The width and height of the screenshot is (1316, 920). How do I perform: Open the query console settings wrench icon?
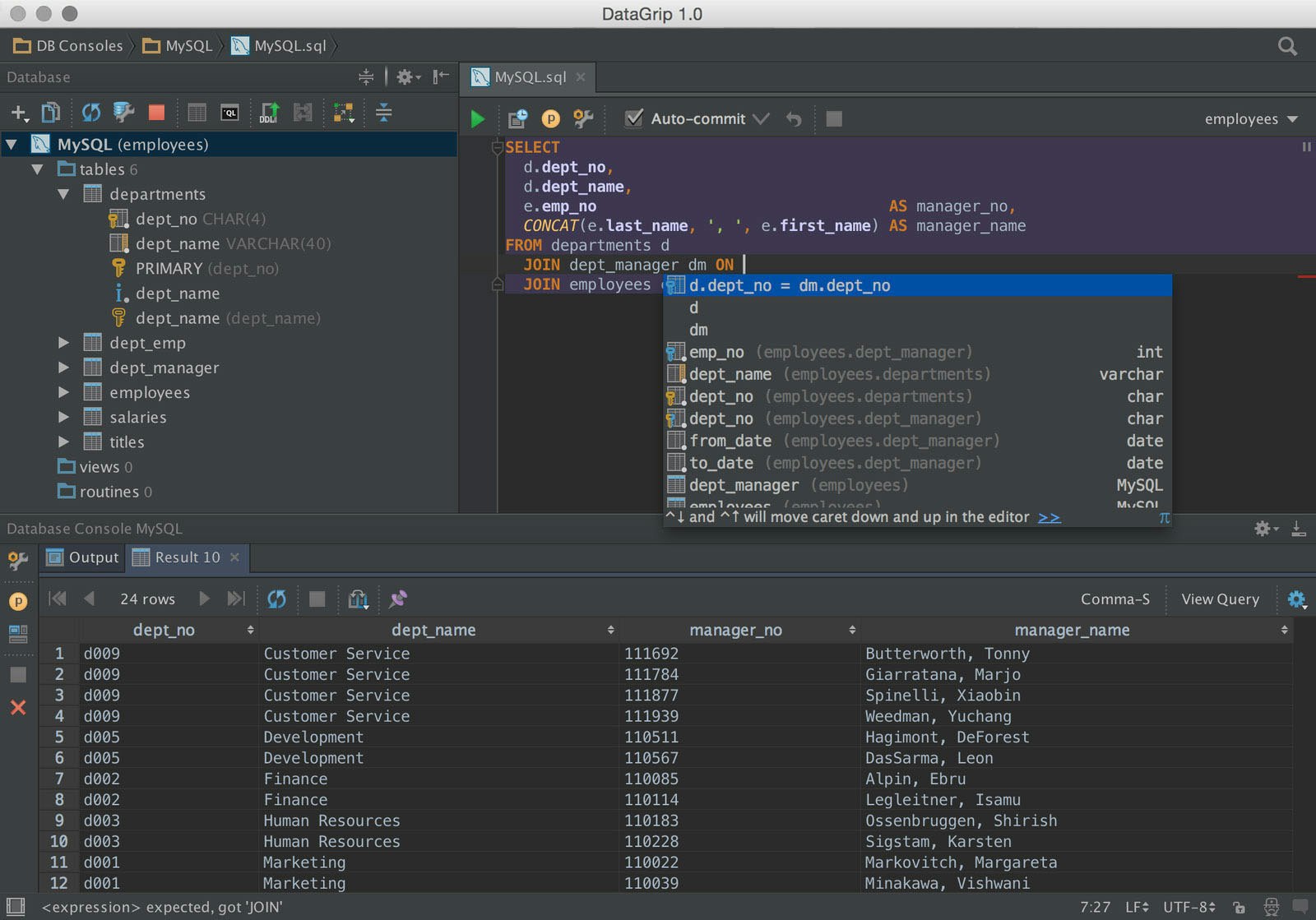tap(583, 119)
